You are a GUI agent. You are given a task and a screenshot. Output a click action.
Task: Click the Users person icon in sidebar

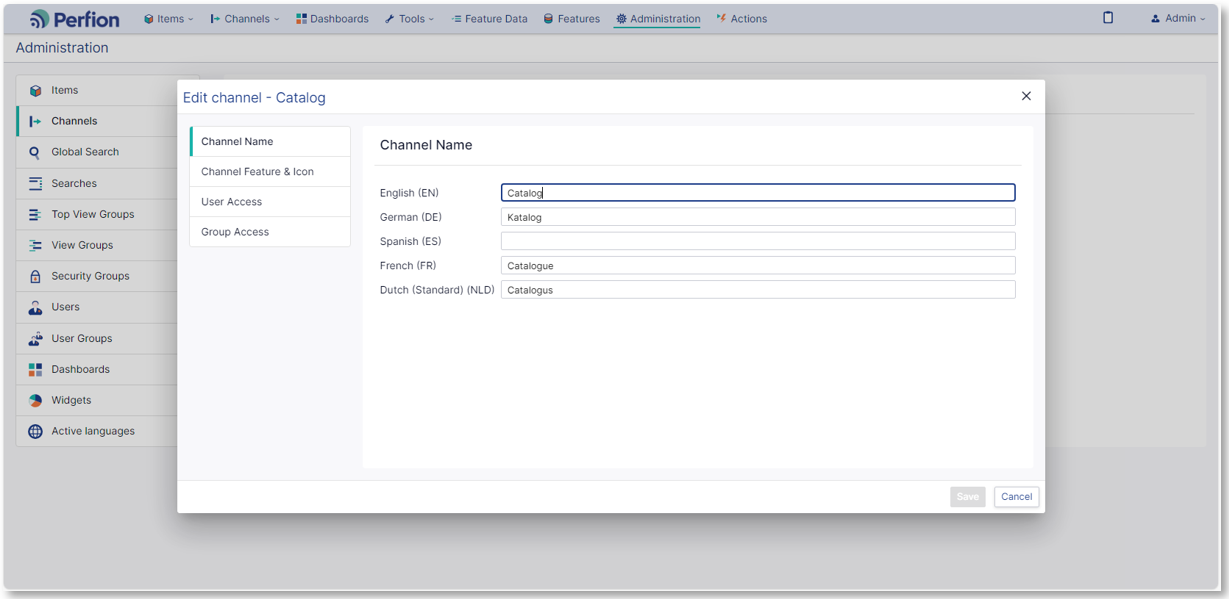tap(36, 308)
